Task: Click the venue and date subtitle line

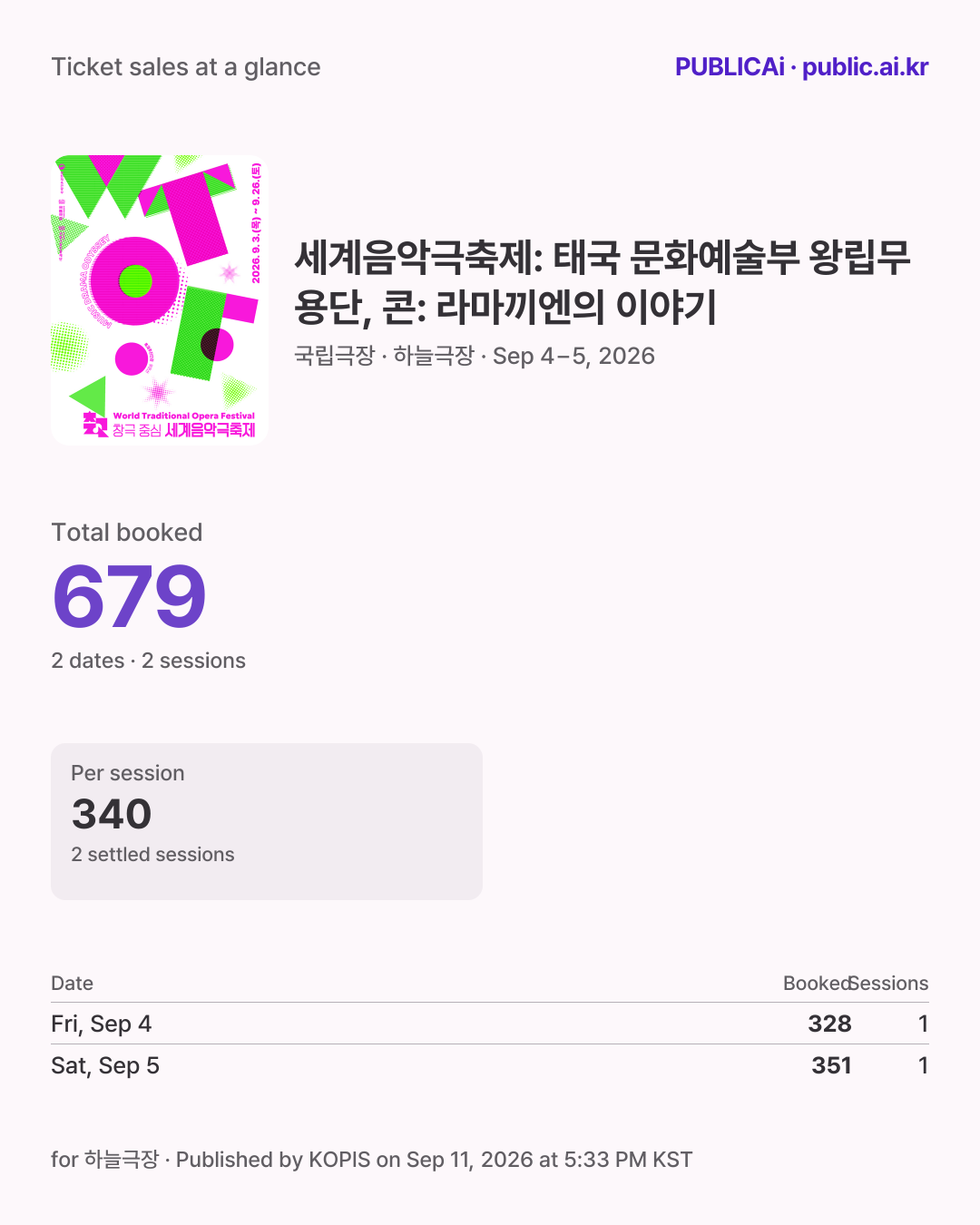Action: pos(475,356)
